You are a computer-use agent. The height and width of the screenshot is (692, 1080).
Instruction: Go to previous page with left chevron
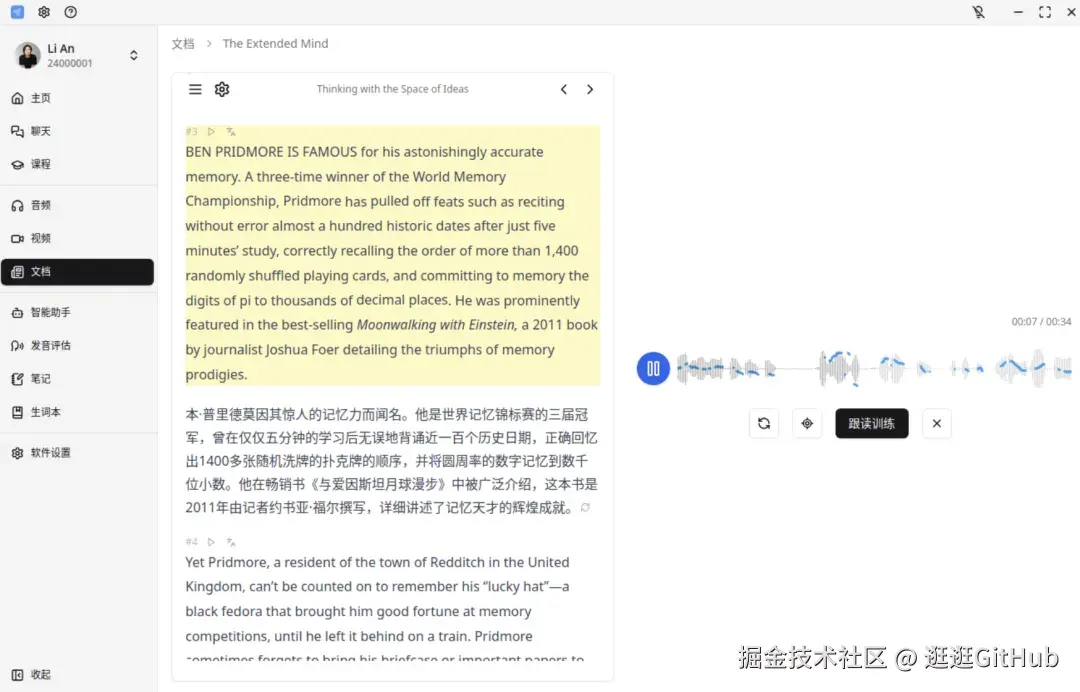[x=563, y=89]
